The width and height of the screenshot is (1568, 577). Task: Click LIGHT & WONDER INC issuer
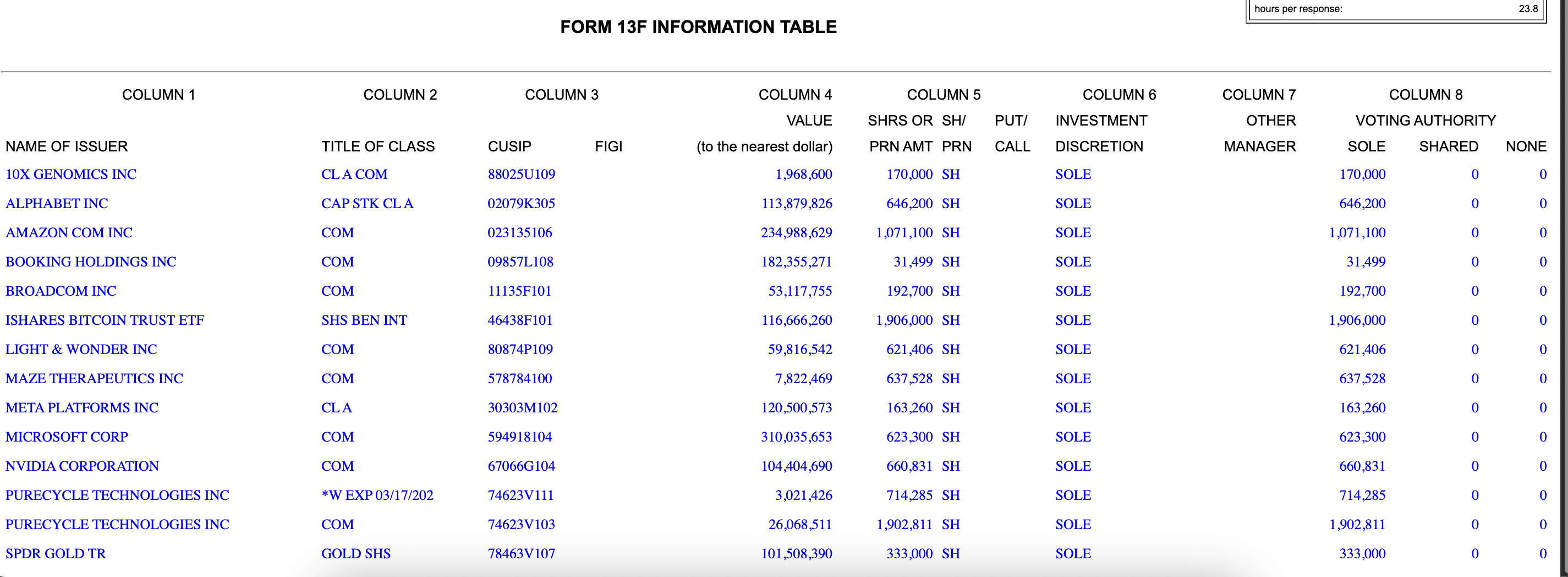pyautogui.click(x=81, y=350)
